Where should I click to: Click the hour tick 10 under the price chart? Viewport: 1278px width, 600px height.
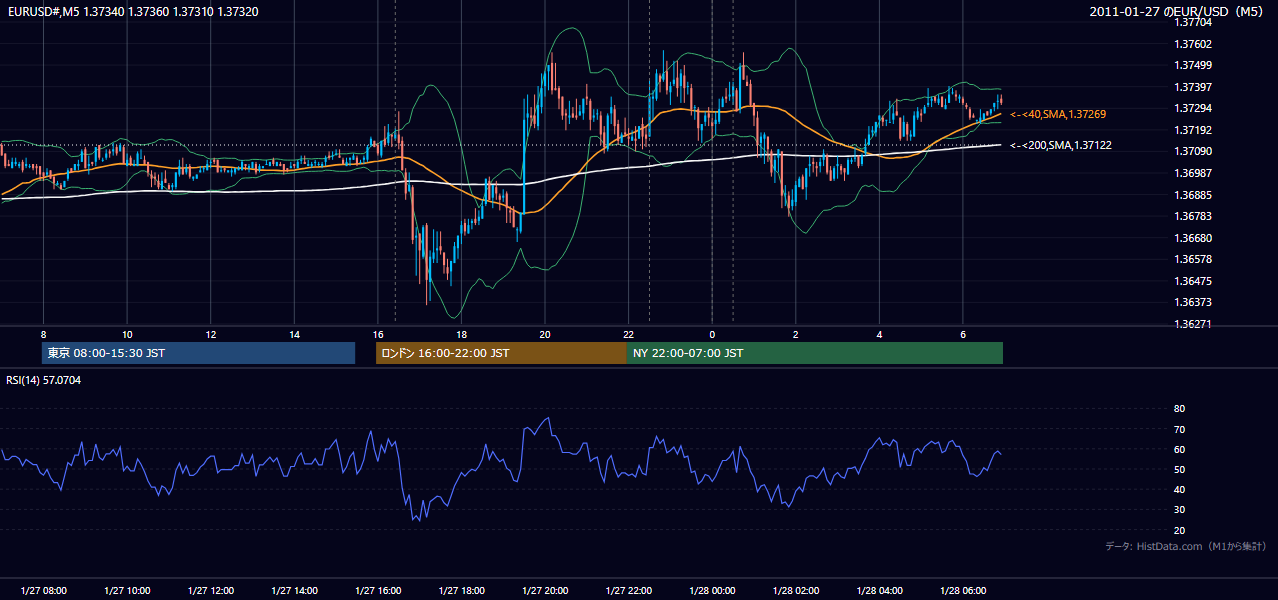coord(127,334)
